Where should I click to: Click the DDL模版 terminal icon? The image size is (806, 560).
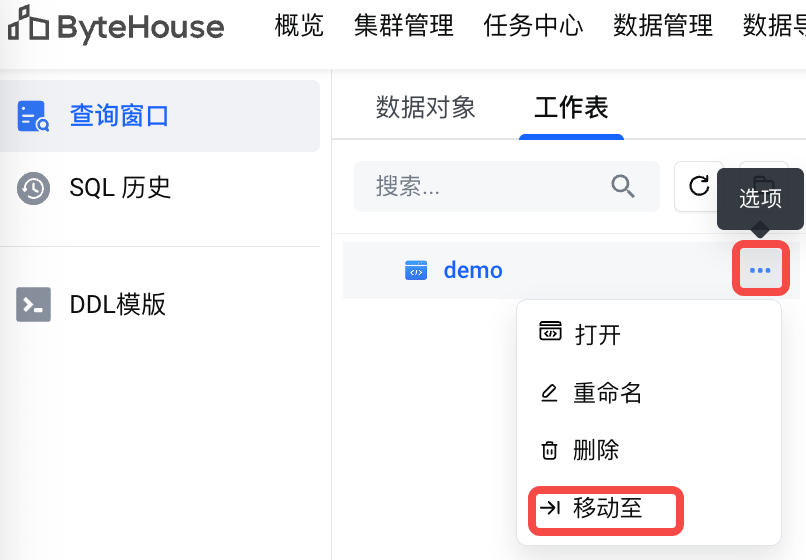[33, 304]
